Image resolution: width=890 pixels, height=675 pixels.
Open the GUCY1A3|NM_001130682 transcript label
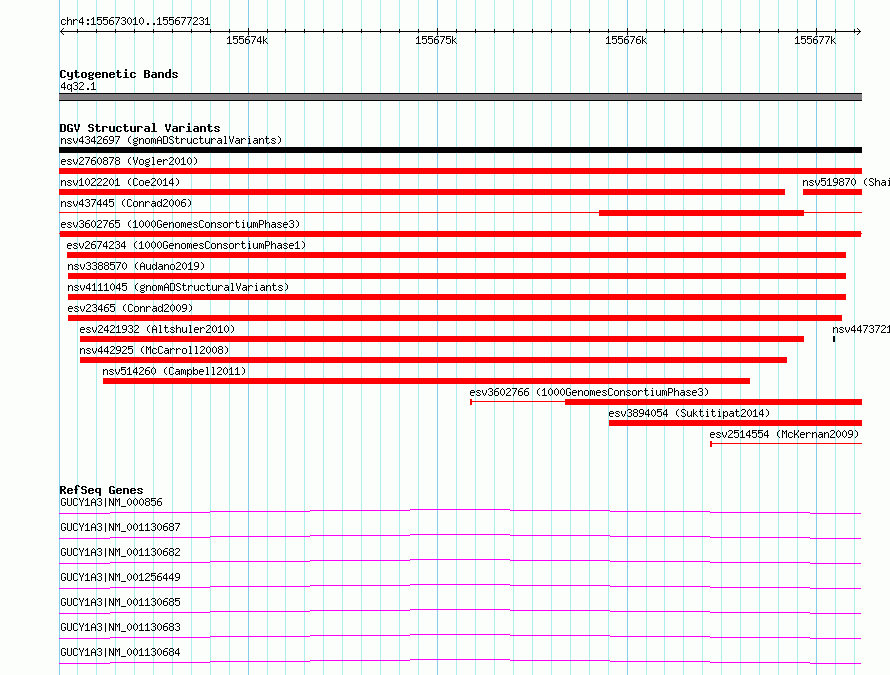coord(120,552)
